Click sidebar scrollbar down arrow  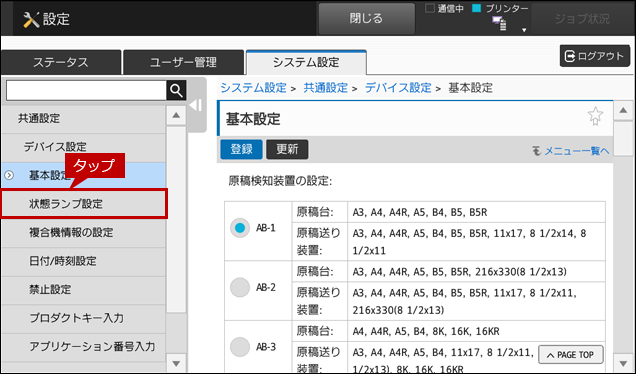tap(176, 363)
